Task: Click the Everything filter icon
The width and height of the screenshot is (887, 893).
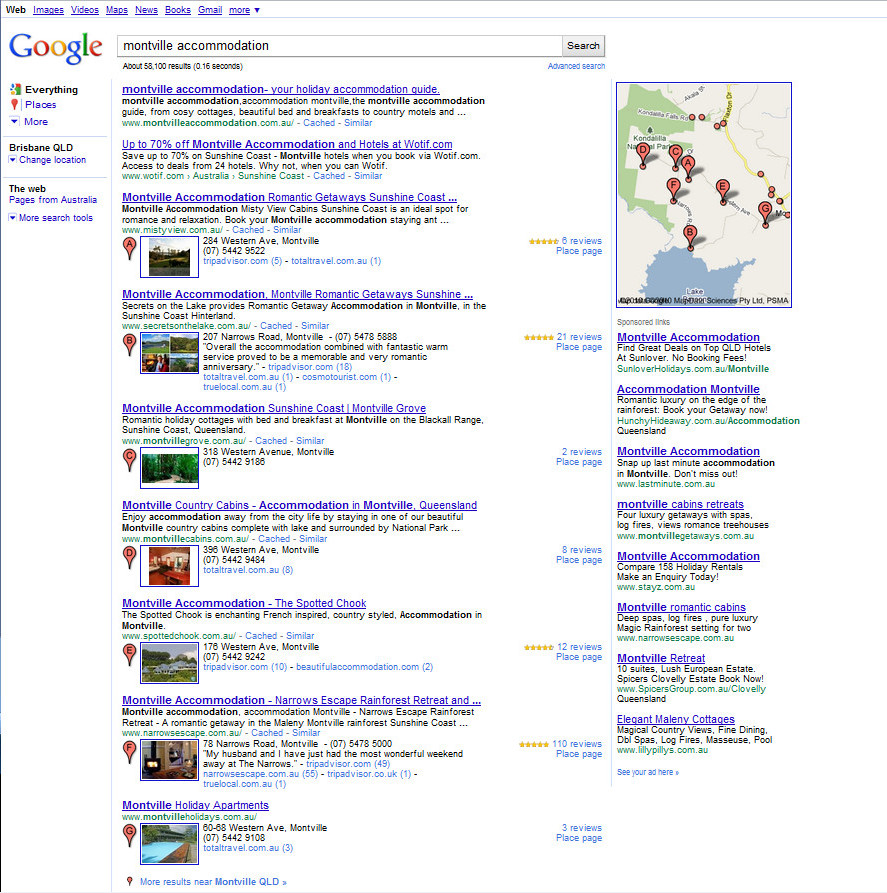Action: click(15, 89)
